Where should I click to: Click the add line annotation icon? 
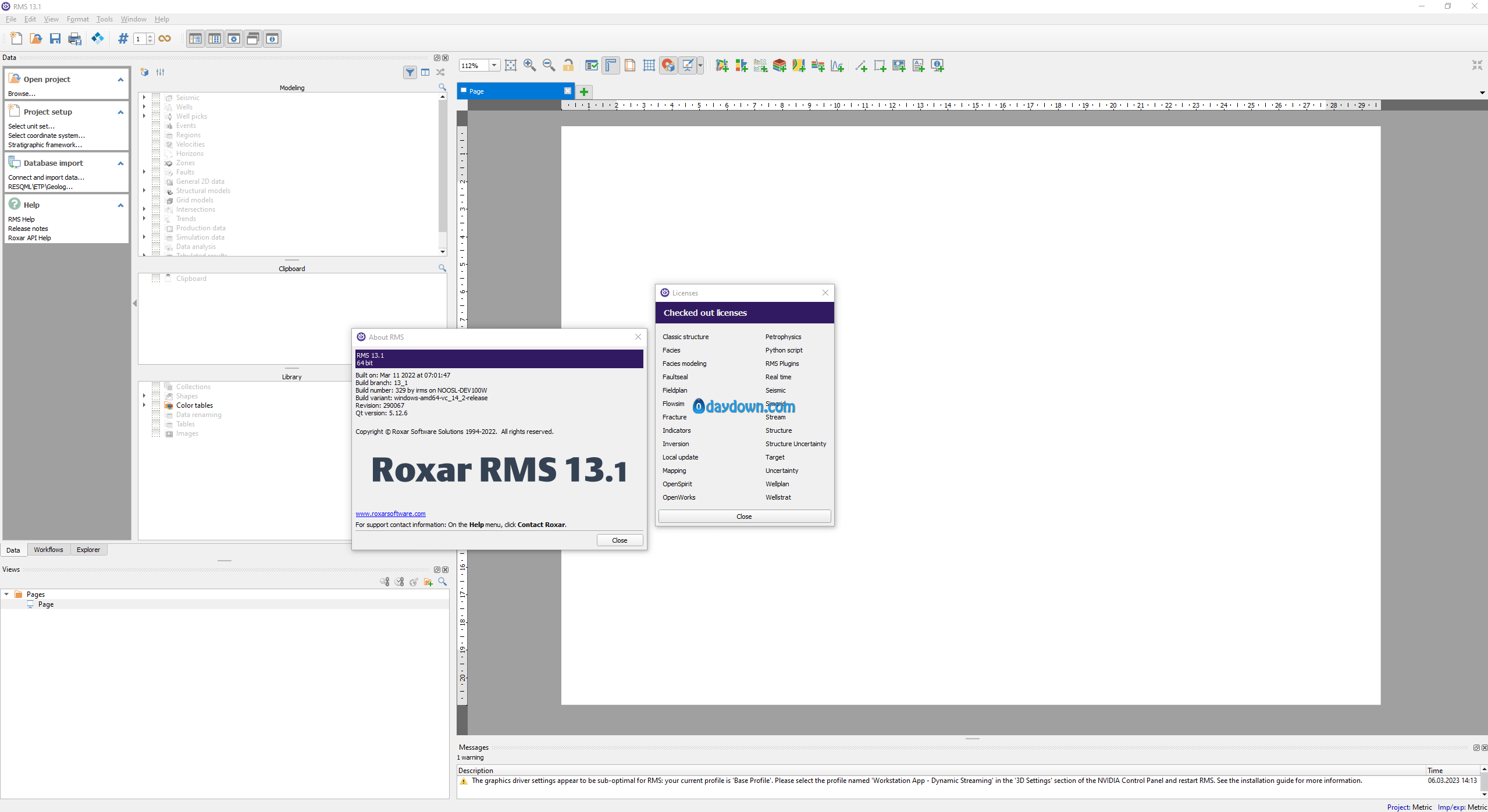tap(862, 66)
